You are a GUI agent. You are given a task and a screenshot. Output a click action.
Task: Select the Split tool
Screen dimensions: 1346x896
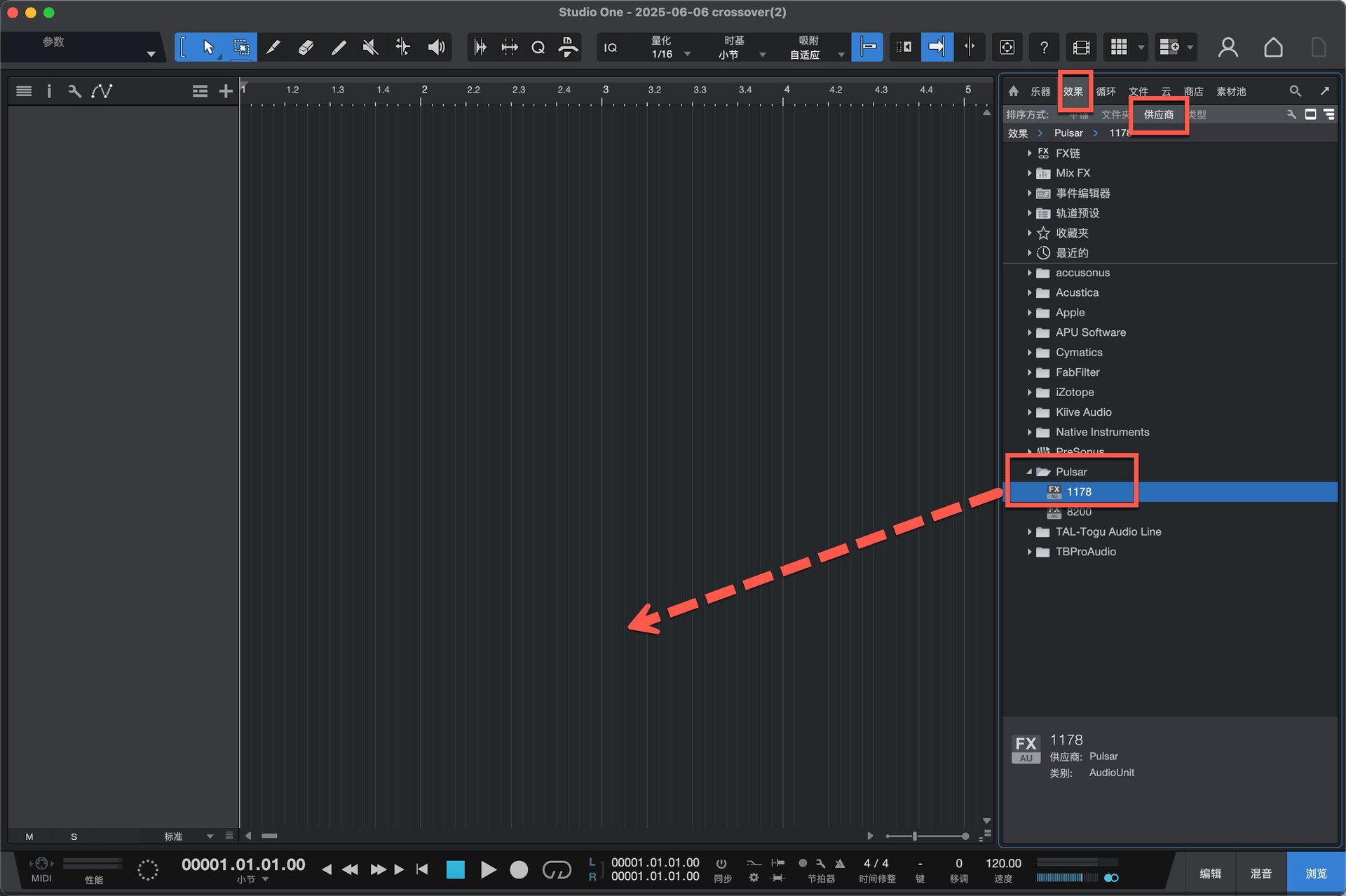273,47
